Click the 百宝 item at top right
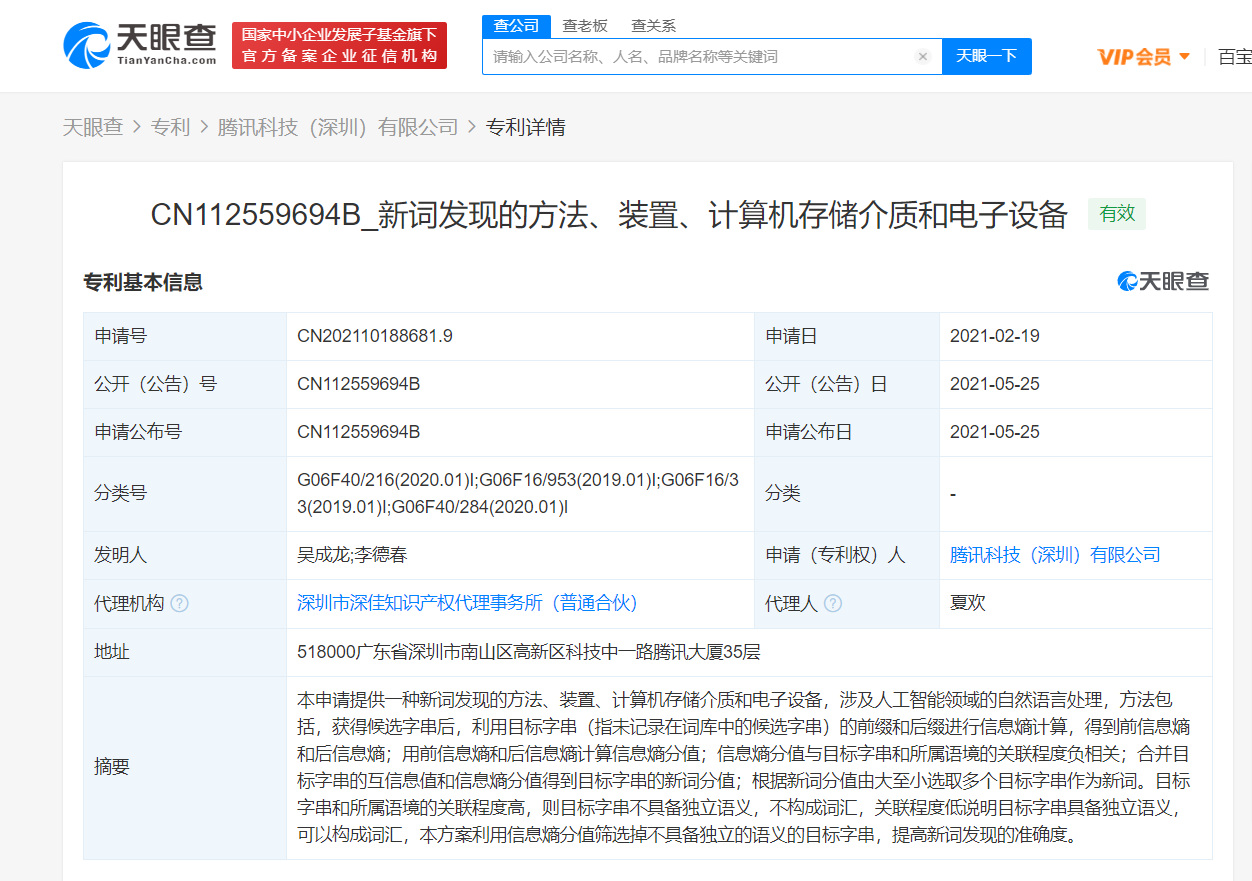Viewport: 1252px width, 881px height. tap(1234, 56)
